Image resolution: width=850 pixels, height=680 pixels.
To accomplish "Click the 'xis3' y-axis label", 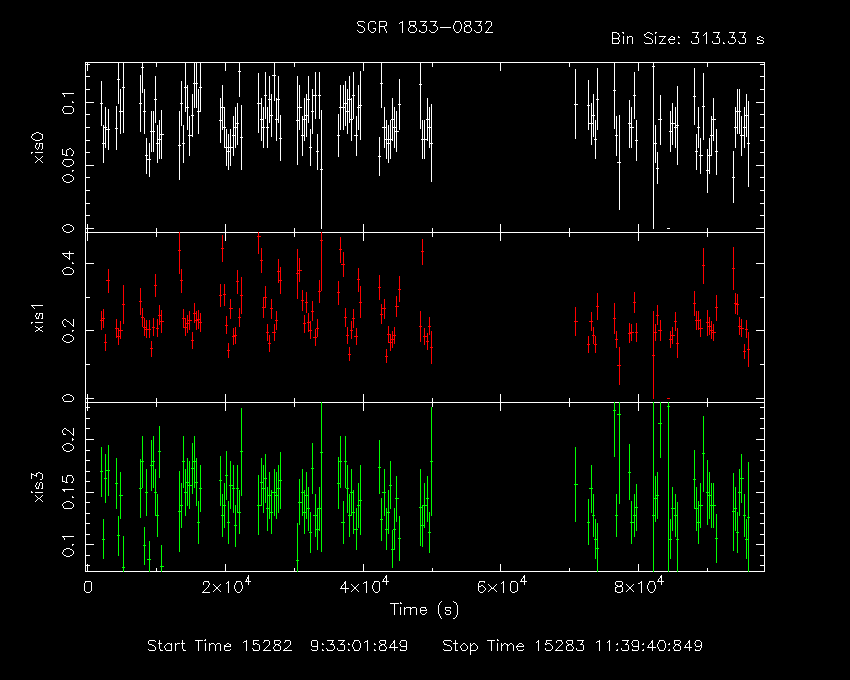I will 38,487.
